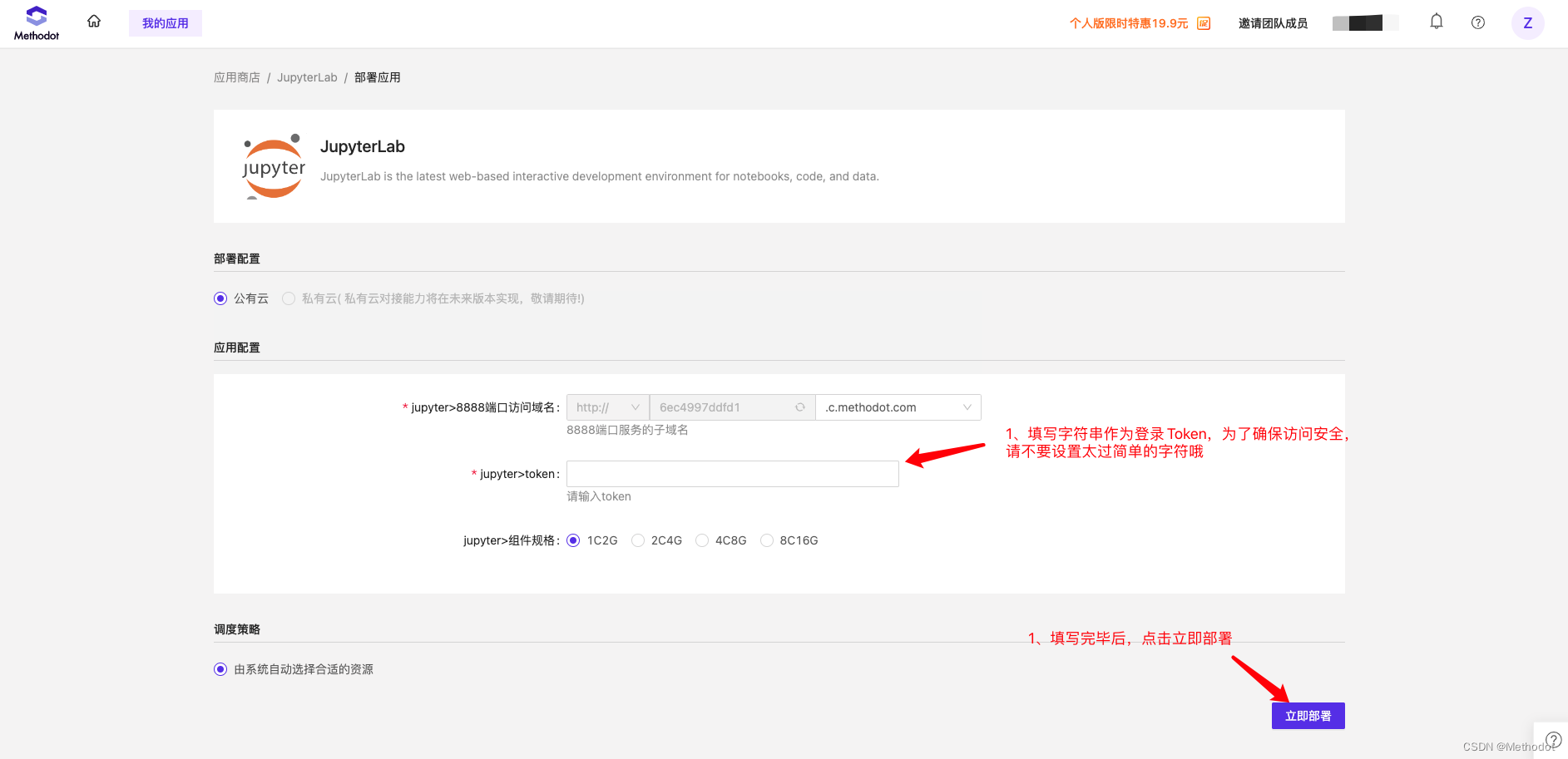This screenshot has height=759, width=1568.
Task: Select the 私有云 radio option
Action: 289,298
